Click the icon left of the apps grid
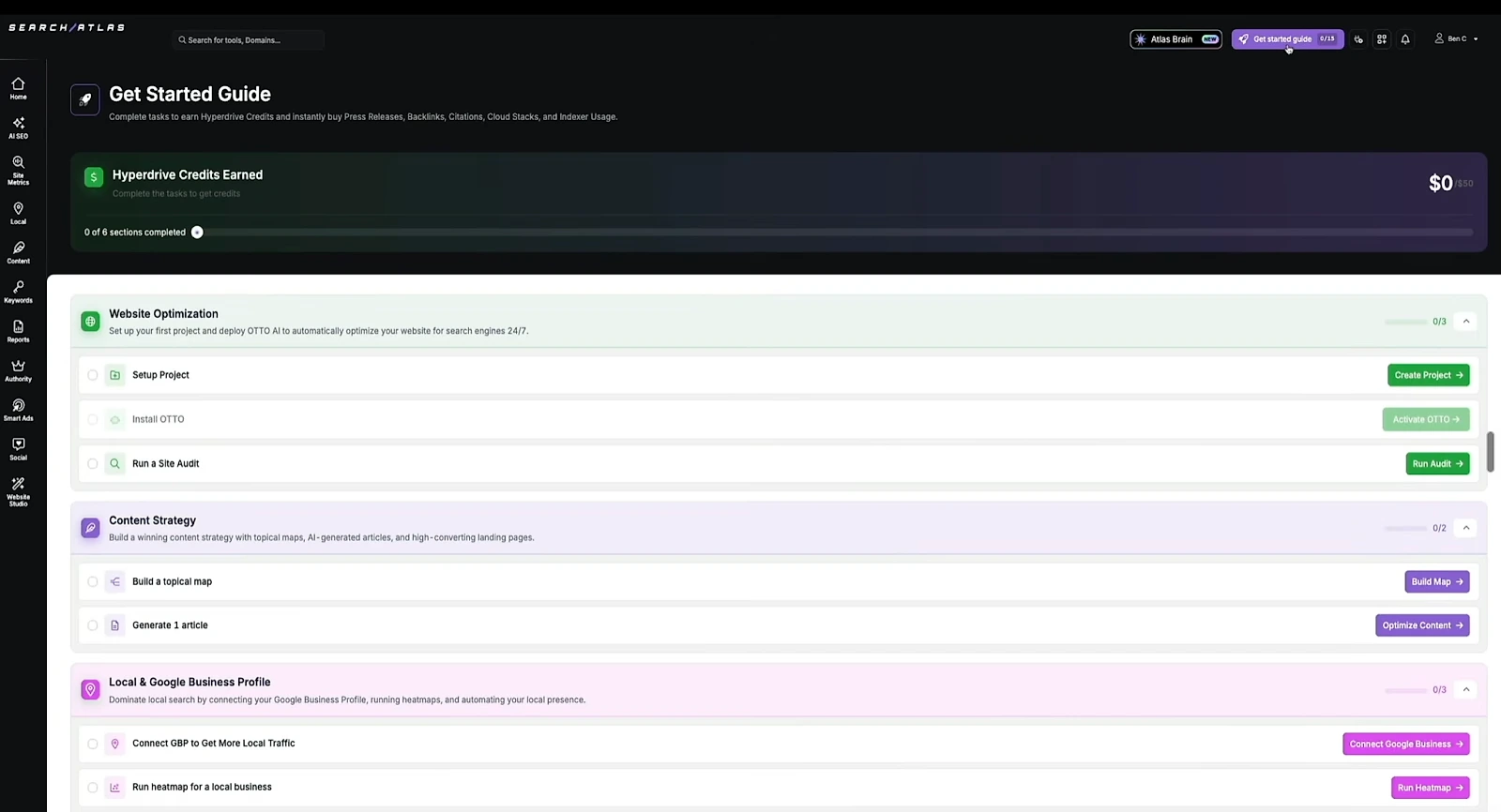 1358,39
